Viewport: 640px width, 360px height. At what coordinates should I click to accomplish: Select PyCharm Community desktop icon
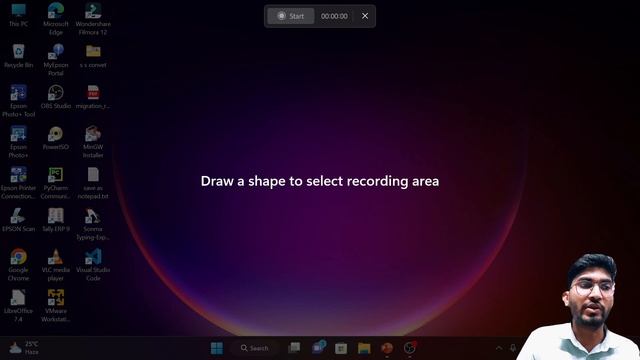click(56, 183)
